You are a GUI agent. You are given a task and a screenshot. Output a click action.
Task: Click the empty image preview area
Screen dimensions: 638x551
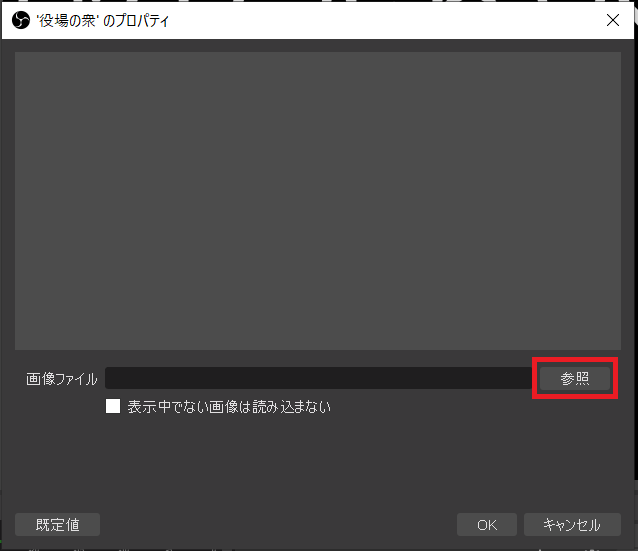click(318, 201)
